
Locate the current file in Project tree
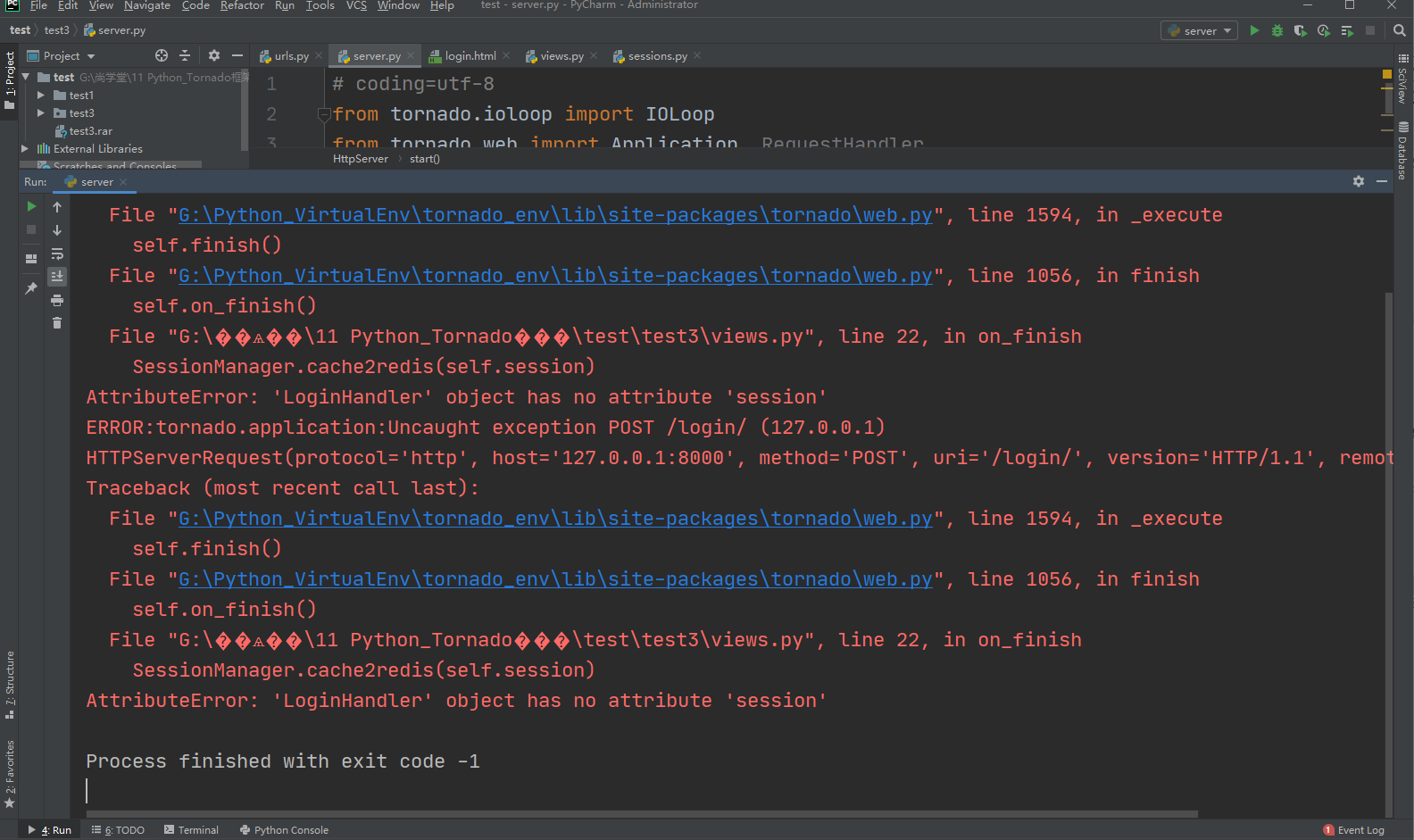point(162,55)
